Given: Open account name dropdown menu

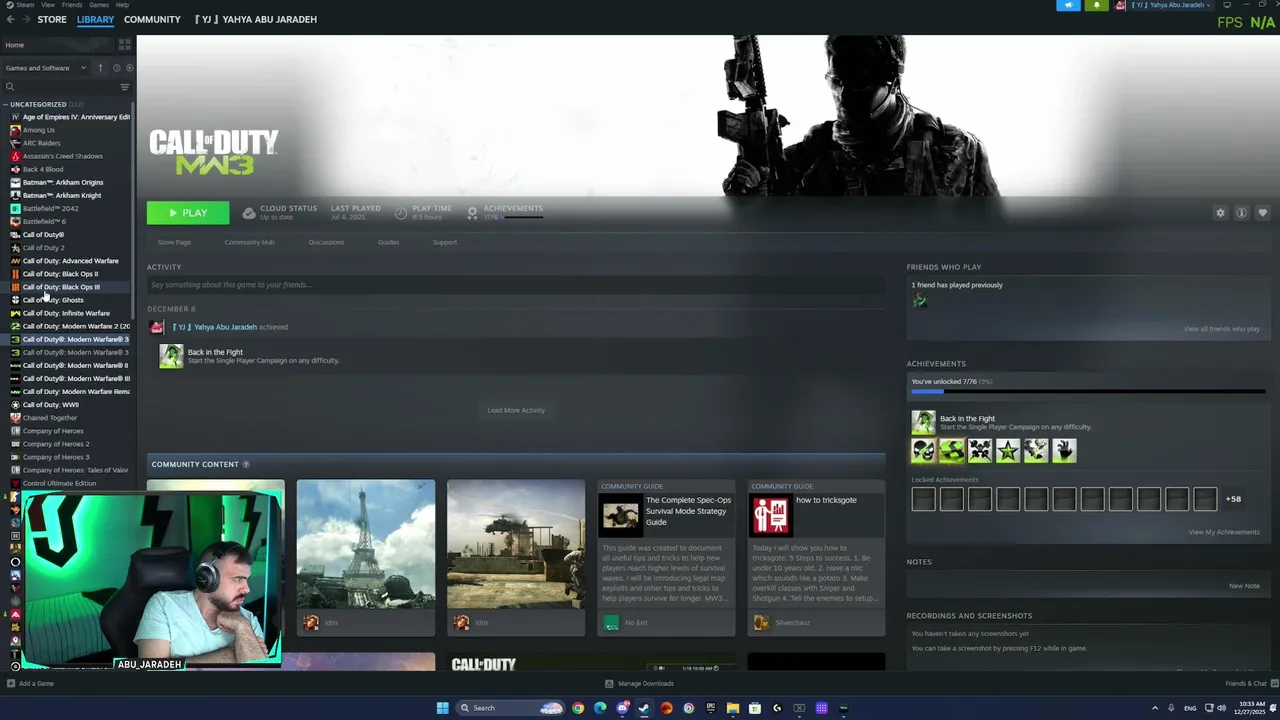Looking at the screenshot, I should click(1172, 5).
